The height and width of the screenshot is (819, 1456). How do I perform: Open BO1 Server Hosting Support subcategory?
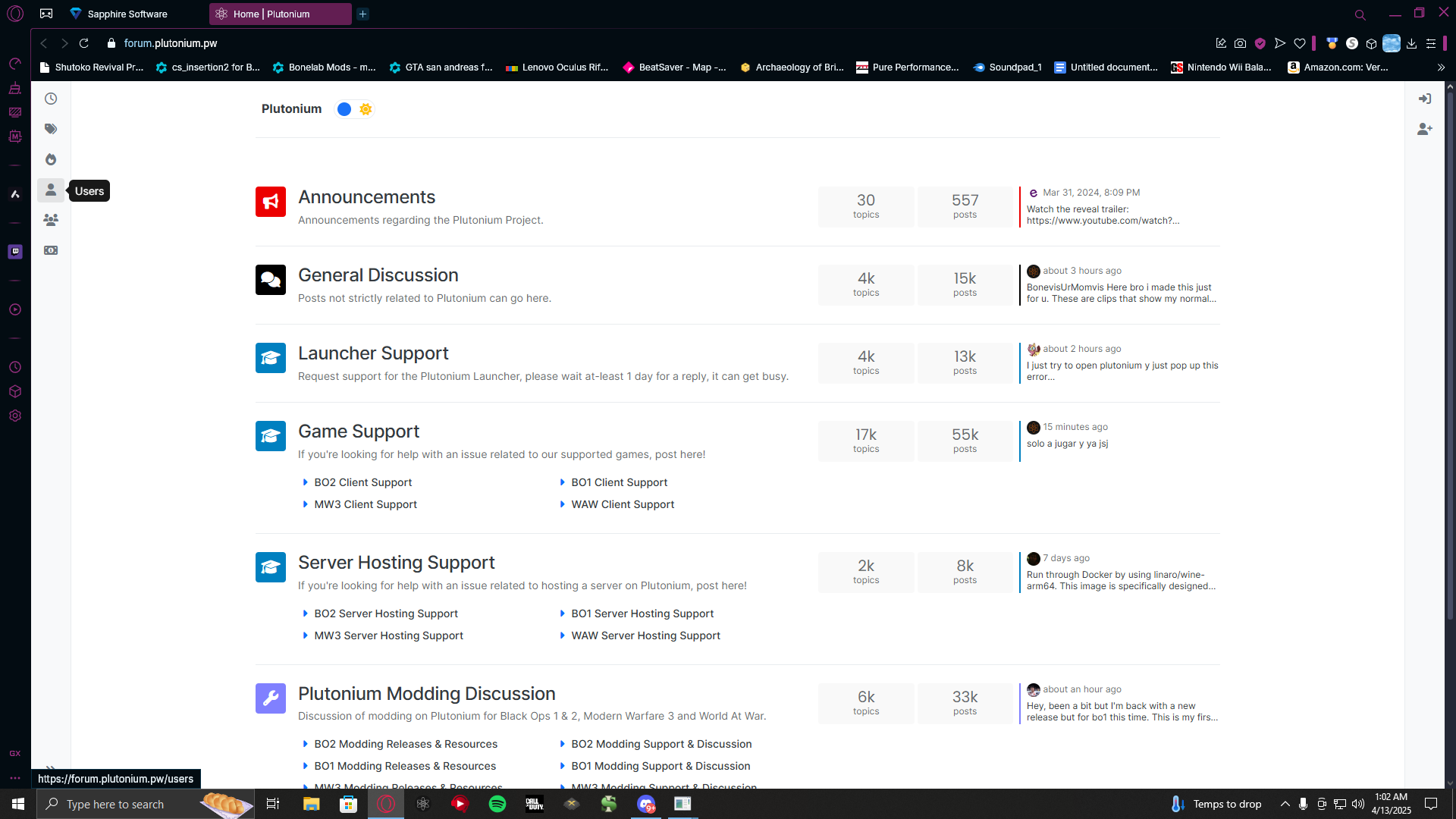(642, 613)
